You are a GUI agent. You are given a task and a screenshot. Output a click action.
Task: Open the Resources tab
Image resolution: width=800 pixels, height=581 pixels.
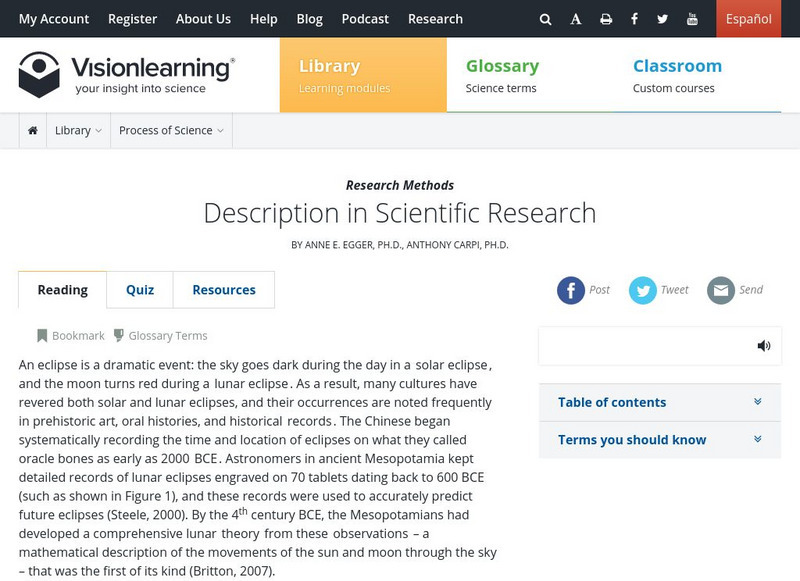pyautogui.click(x=223, y=289)
